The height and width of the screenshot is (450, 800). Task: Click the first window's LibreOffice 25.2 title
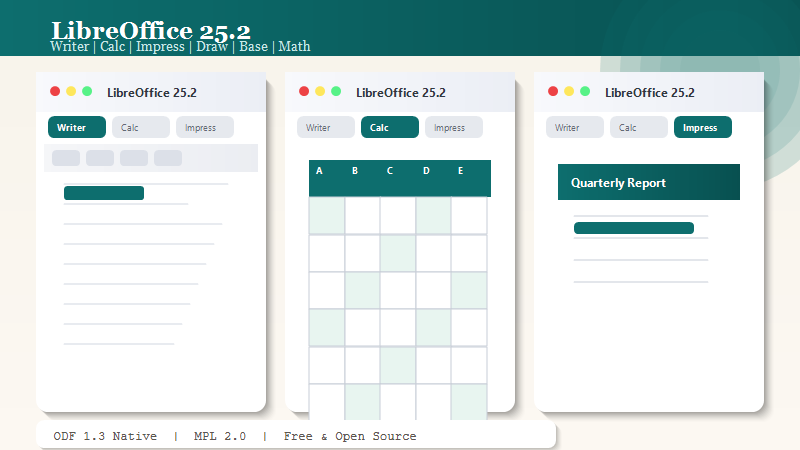coord(152,92)
